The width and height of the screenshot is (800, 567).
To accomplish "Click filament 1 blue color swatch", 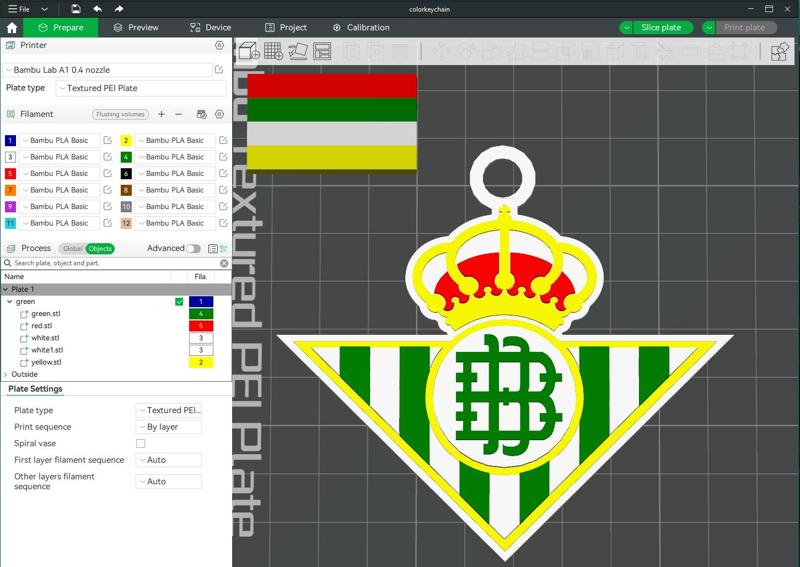I will pos(10,140).
